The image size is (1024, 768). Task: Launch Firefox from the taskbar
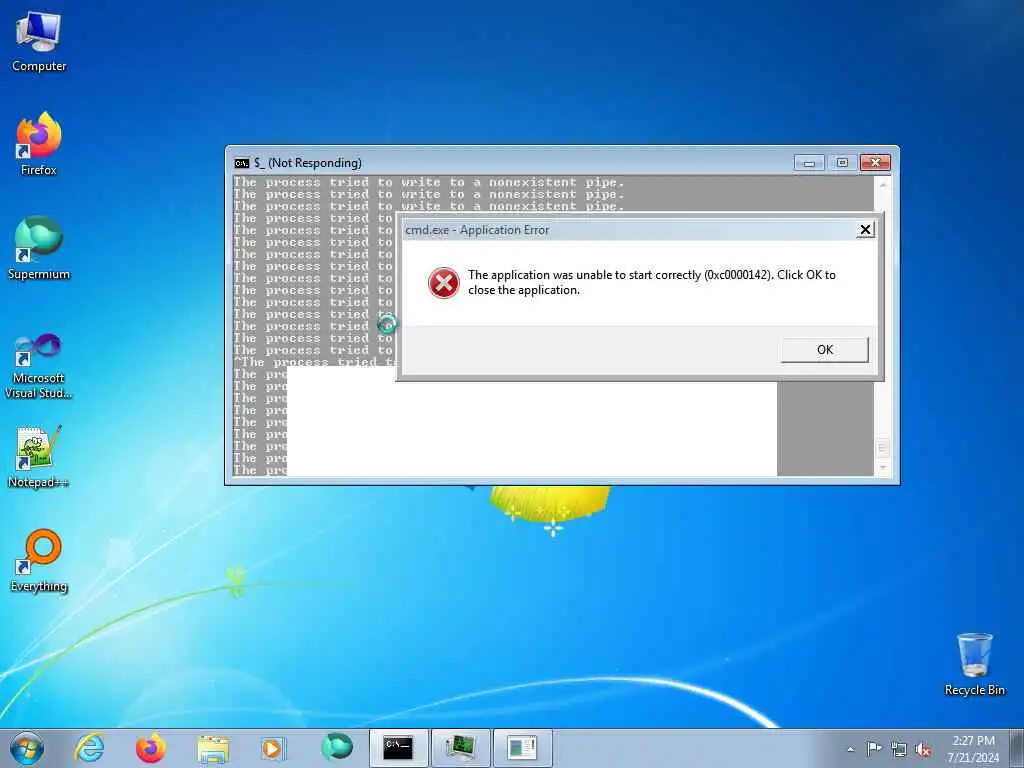[x=151, y=748]
